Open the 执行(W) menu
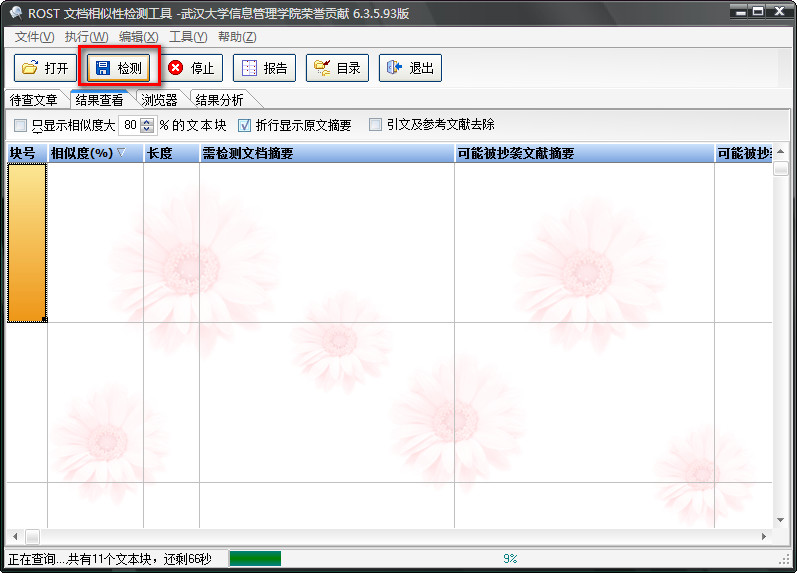The width and height of the screenshot is (797, 573). point(86,37)
